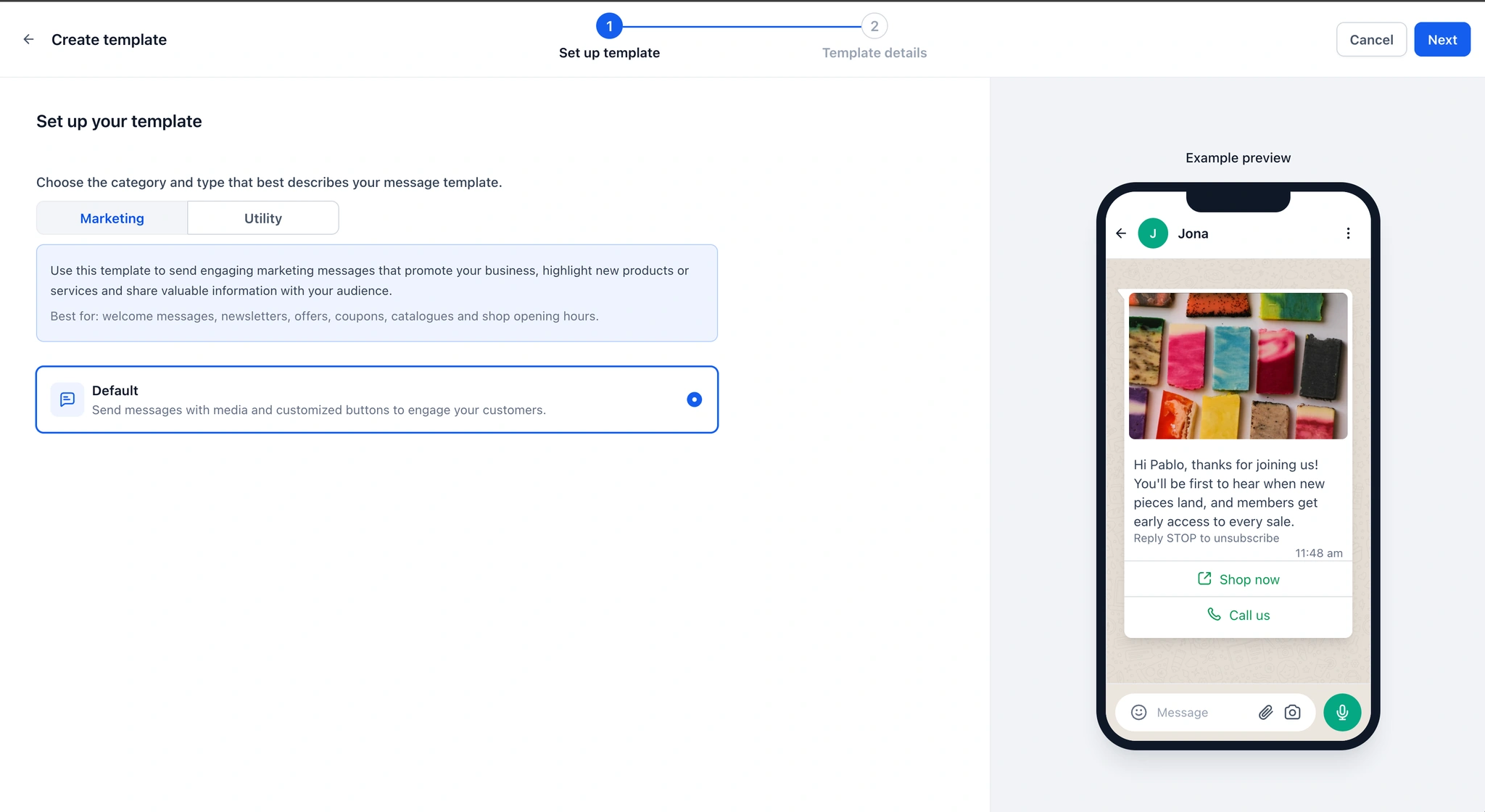
Task: Click step 2 Template details indicator
Action: click(x=874, y=26)
